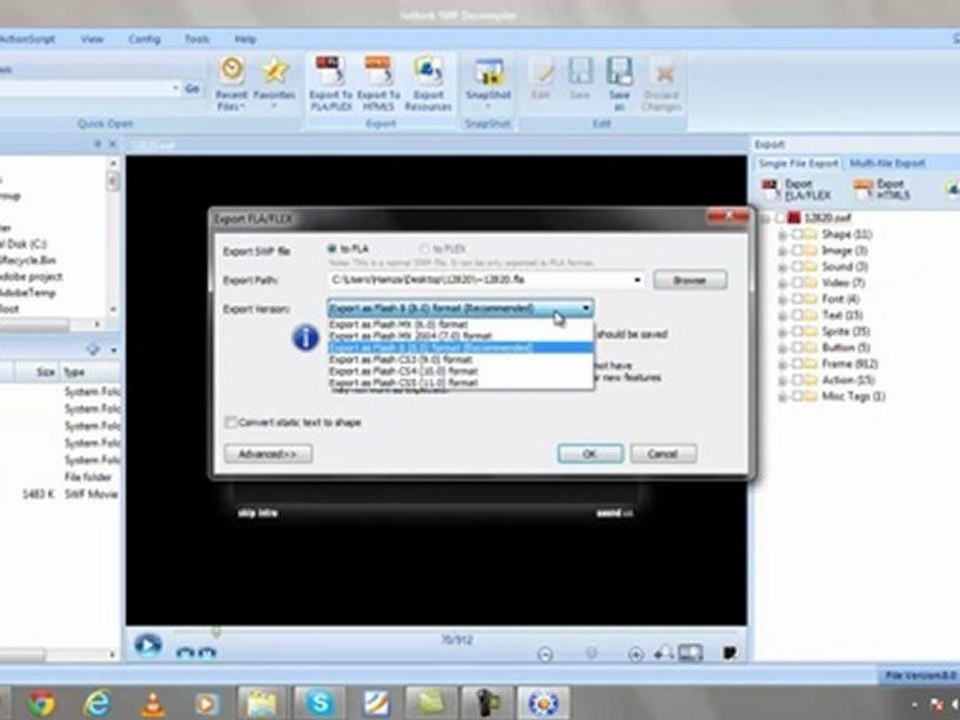The height and width of the screenshot is (720, 960).
Task: Click Export FLA/FLEX in the Export panel
Action: (796, 189)
